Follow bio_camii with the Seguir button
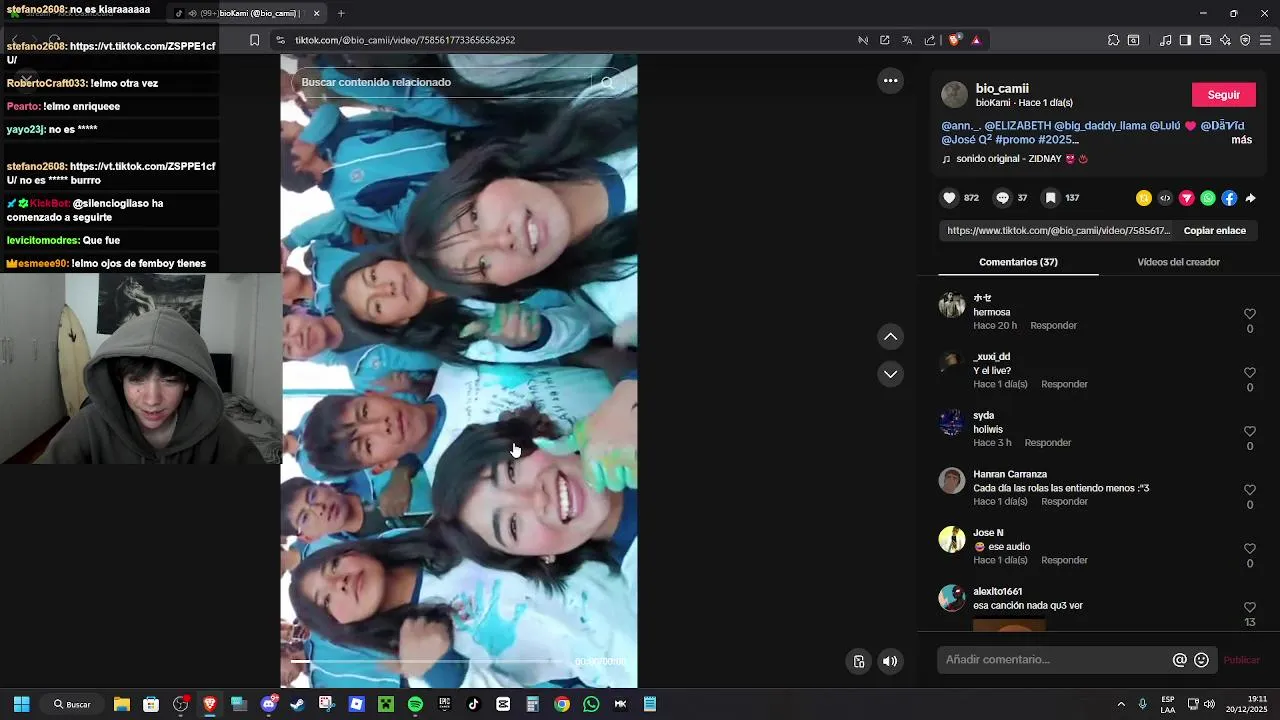1280x720 pixels. [x=1223, y=95]
